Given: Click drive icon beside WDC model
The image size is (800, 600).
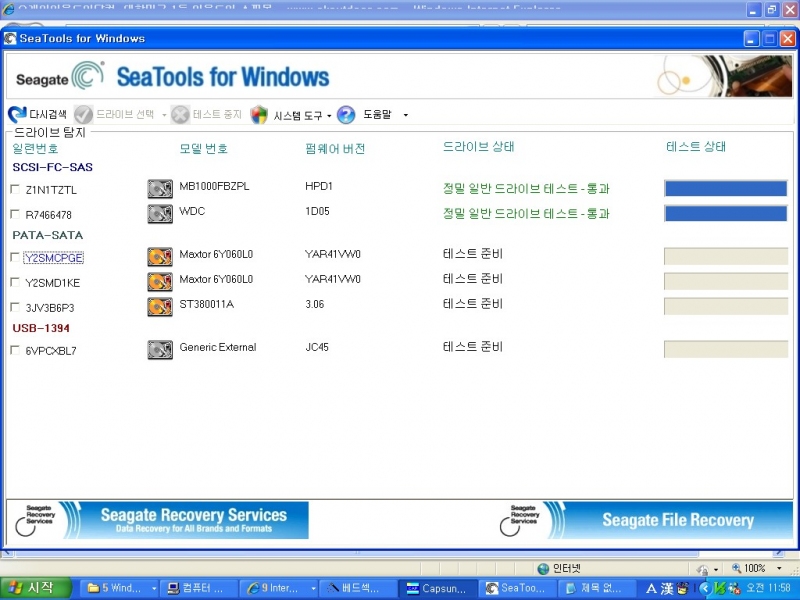Looking at the screenshot, I should (x=160, y=214).
